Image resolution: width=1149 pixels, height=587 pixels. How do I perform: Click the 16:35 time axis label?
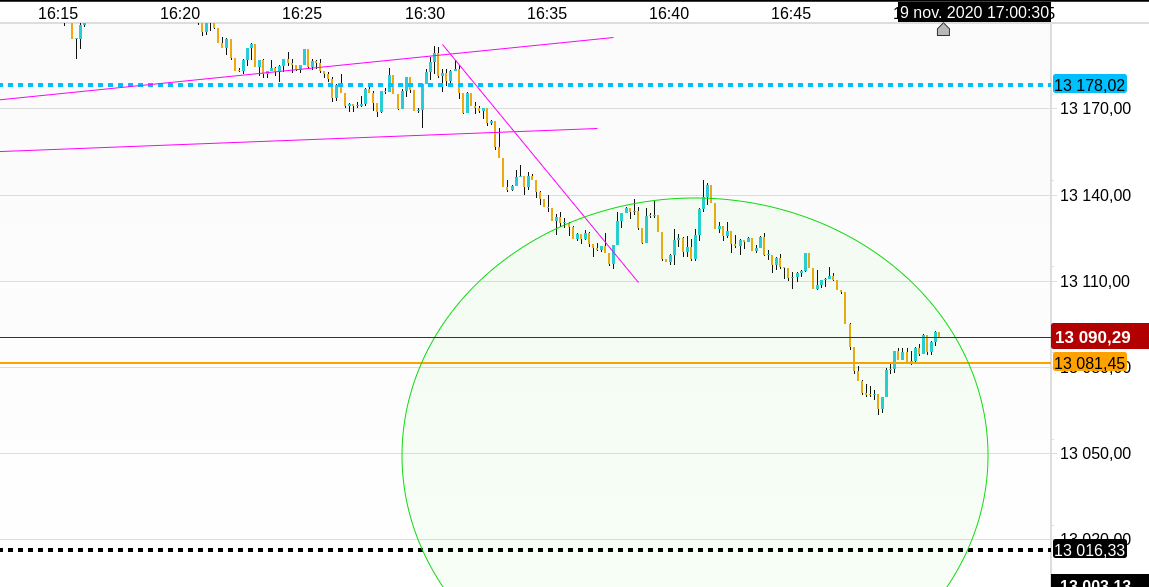pyautogui.click(x=547, y=13)
